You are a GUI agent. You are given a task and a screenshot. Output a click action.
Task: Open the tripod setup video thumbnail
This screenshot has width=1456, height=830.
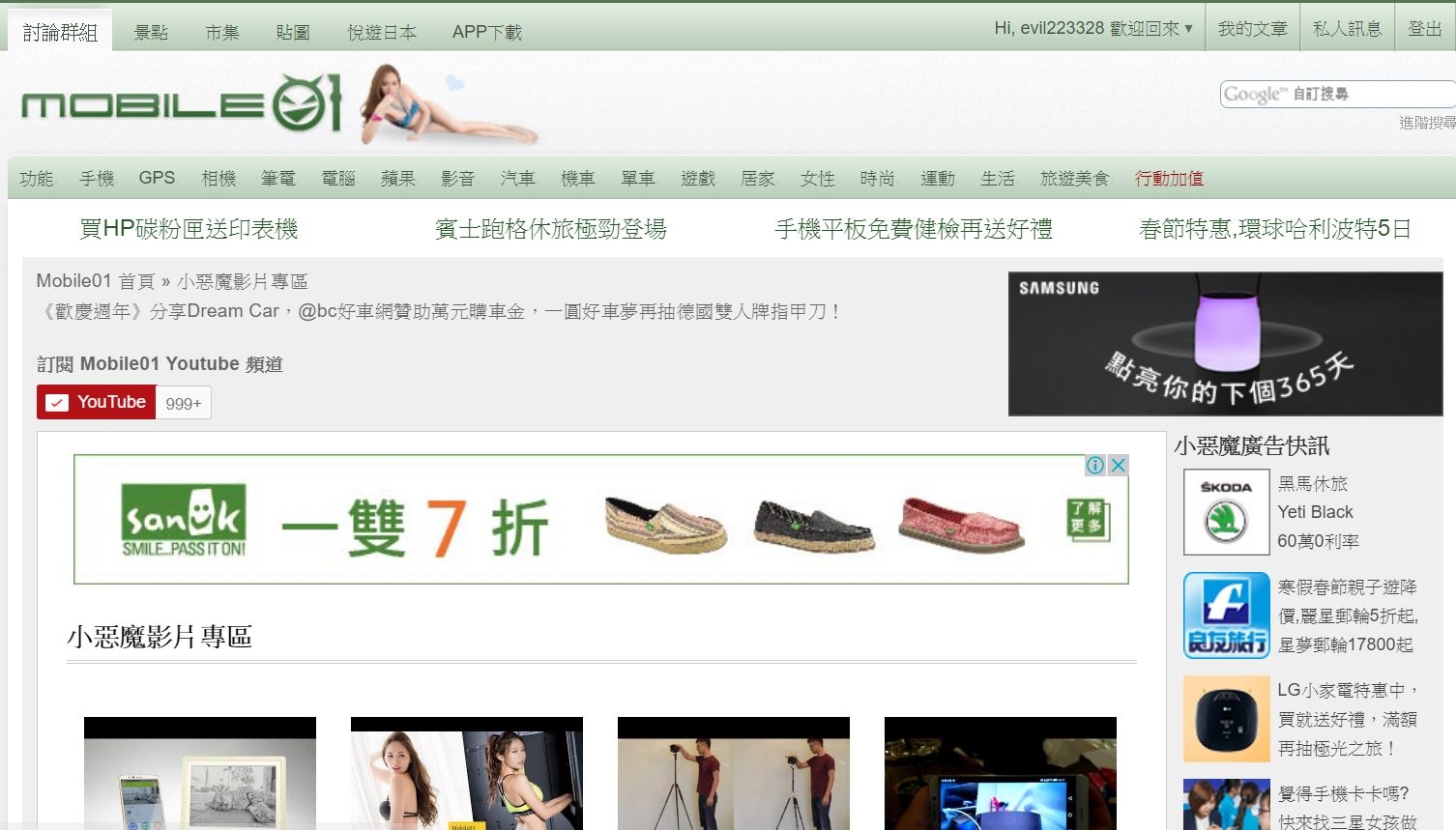(x=734, y=773)
